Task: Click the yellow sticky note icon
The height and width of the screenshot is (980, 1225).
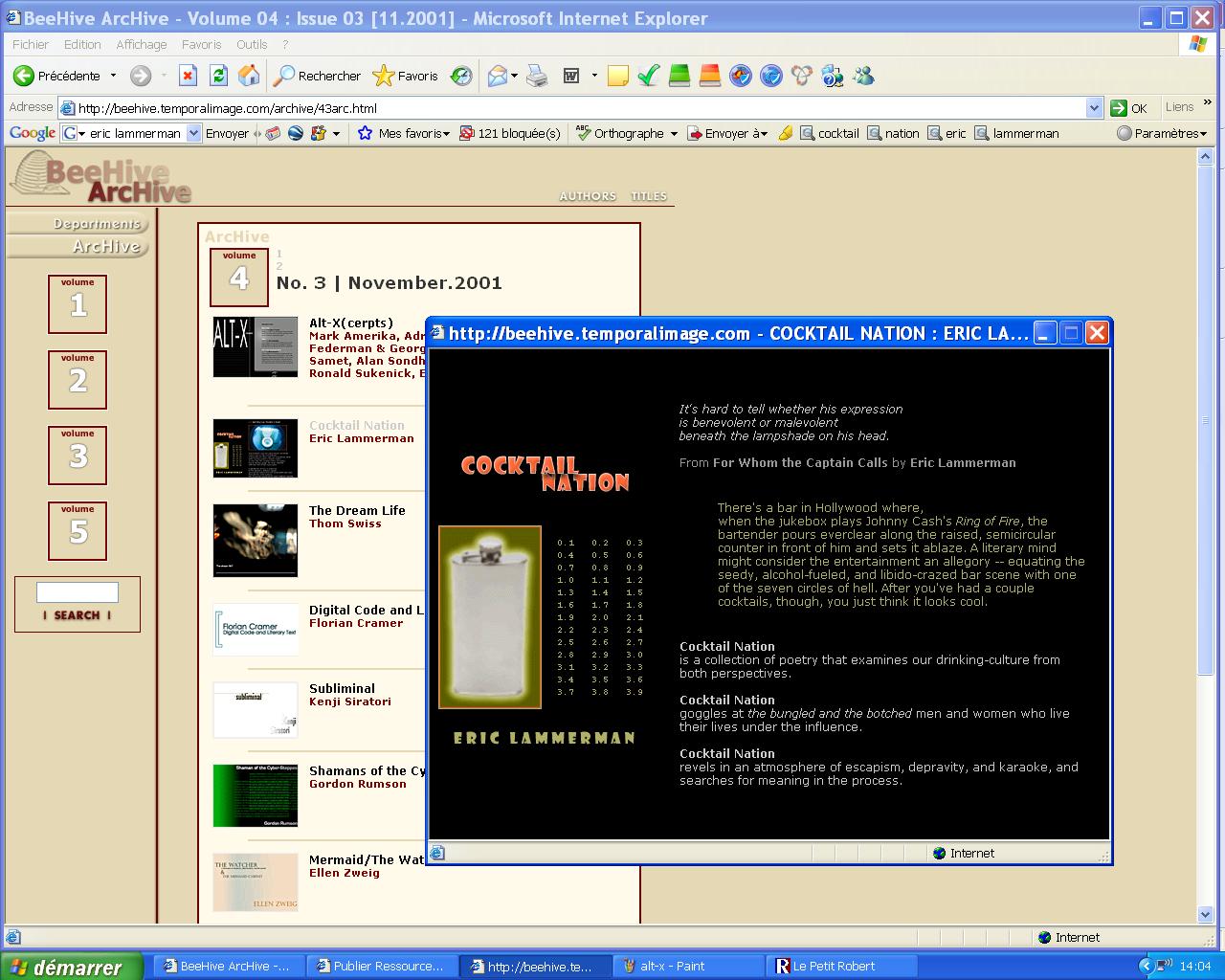Action: coord(618,76)
